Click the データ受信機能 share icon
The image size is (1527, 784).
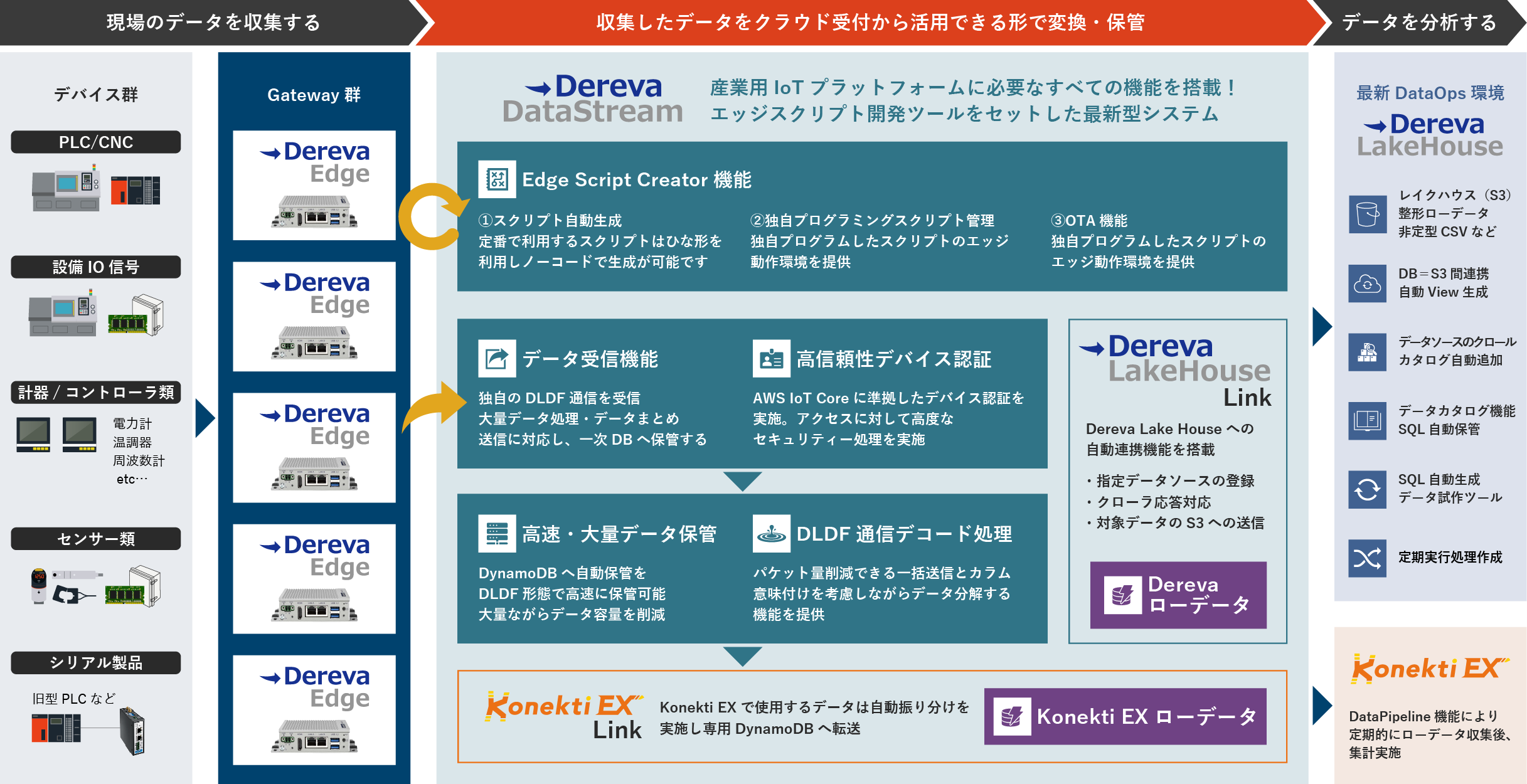pos(497,359)
